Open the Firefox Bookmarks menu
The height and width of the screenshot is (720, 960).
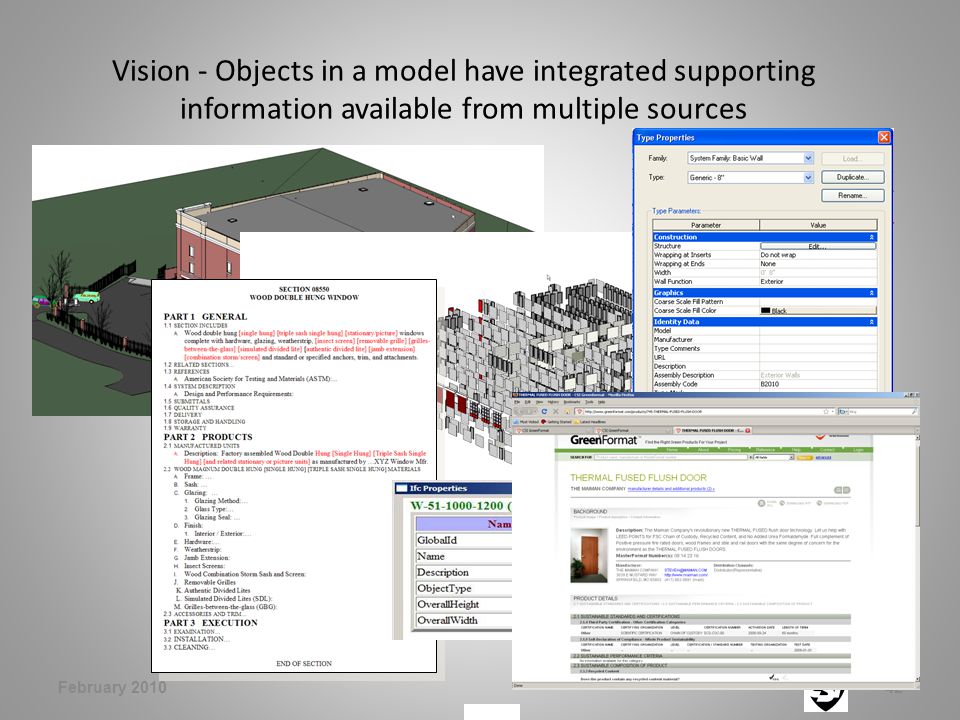(x=572, y=402)
